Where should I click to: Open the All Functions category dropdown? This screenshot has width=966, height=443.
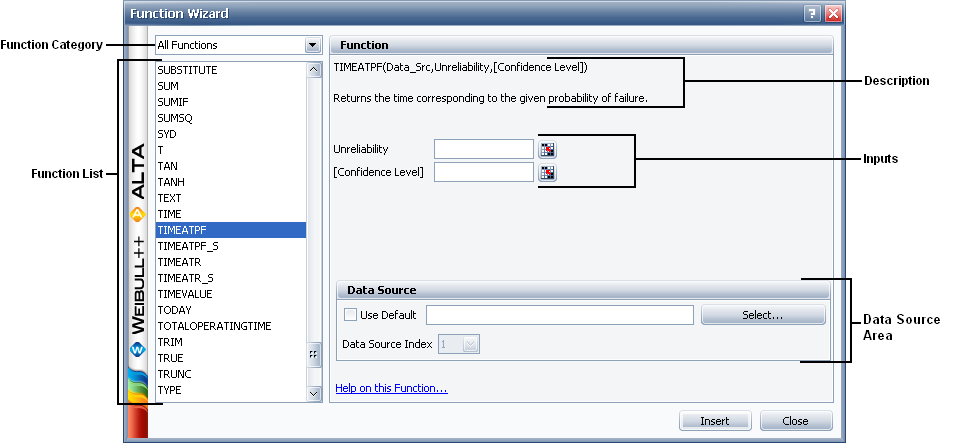pos(312,45)
